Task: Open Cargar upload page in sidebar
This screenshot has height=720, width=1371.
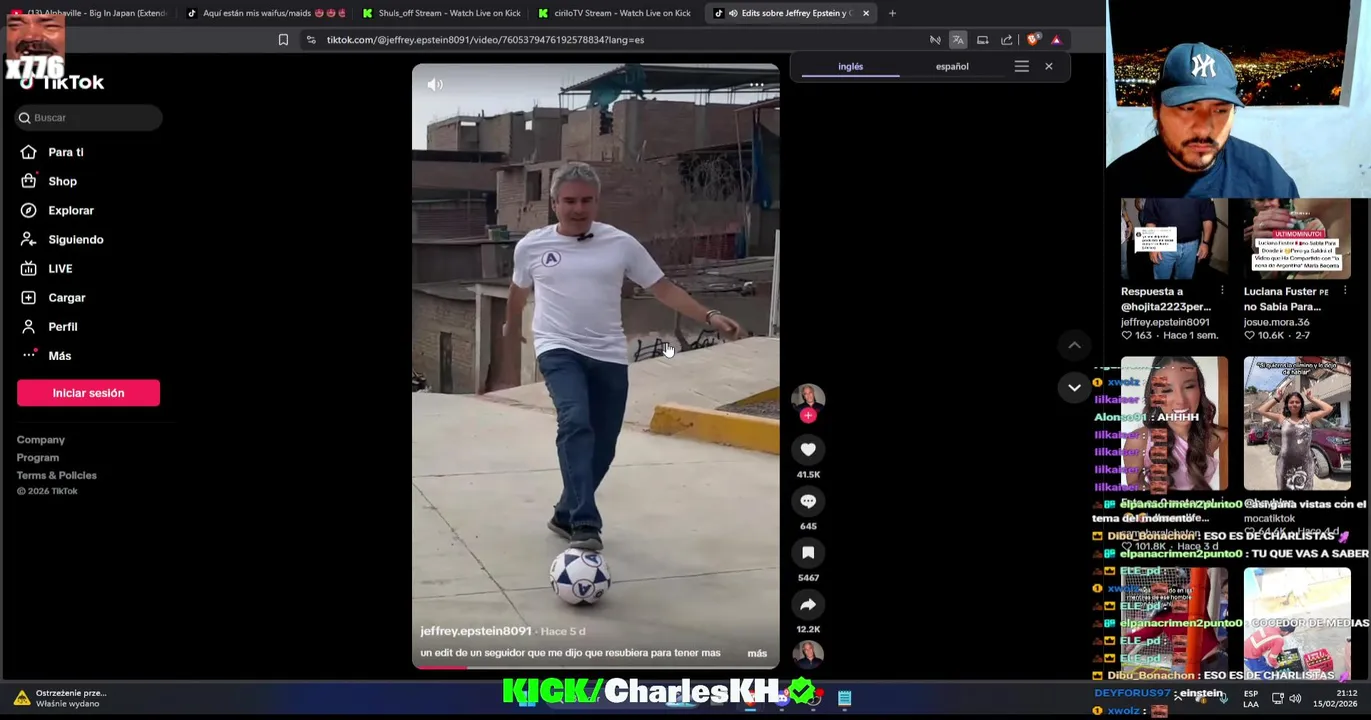Action: coord(66,297)
